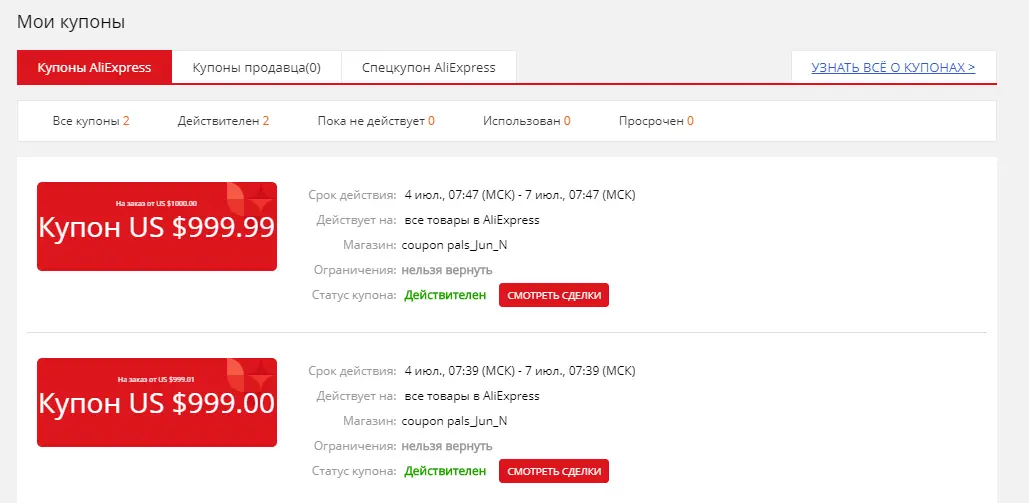This screenshot has width=1029, height=503.
Task: Open the УЗНАТЬ ВСЁ О КУПОНАХ link
Action: 893,68
